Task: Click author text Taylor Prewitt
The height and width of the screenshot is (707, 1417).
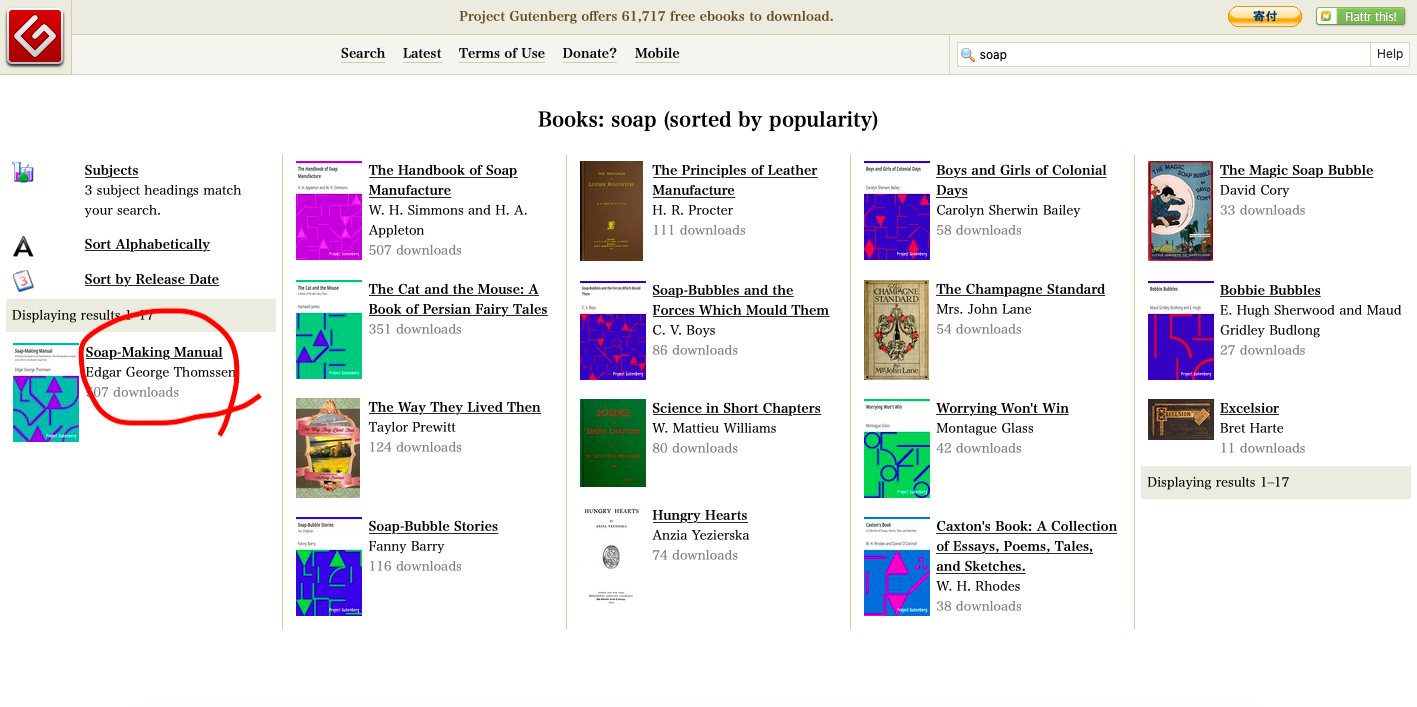Action: [x=412, y=427]
